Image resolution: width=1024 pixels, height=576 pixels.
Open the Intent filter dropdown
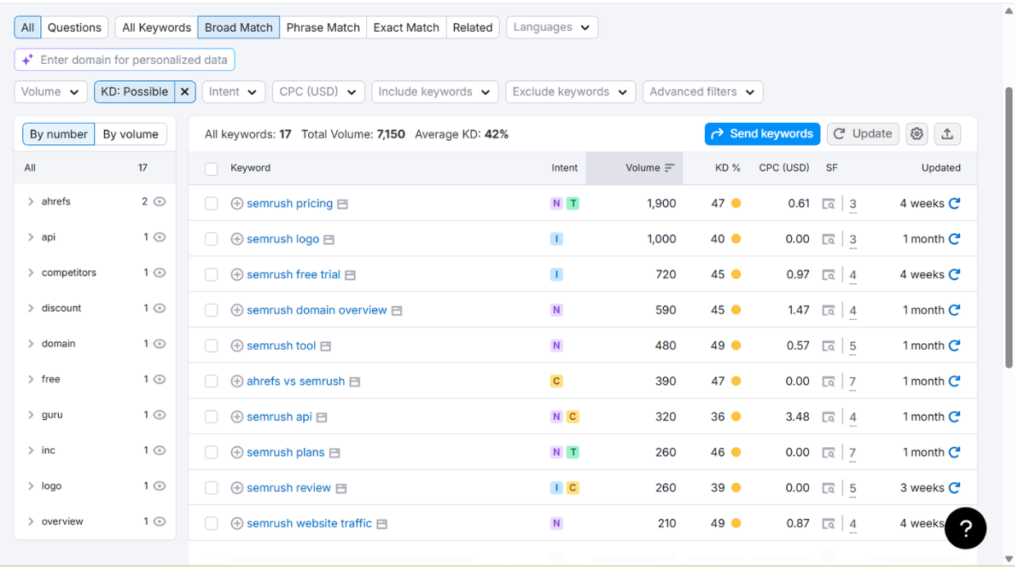coord(233,92)
